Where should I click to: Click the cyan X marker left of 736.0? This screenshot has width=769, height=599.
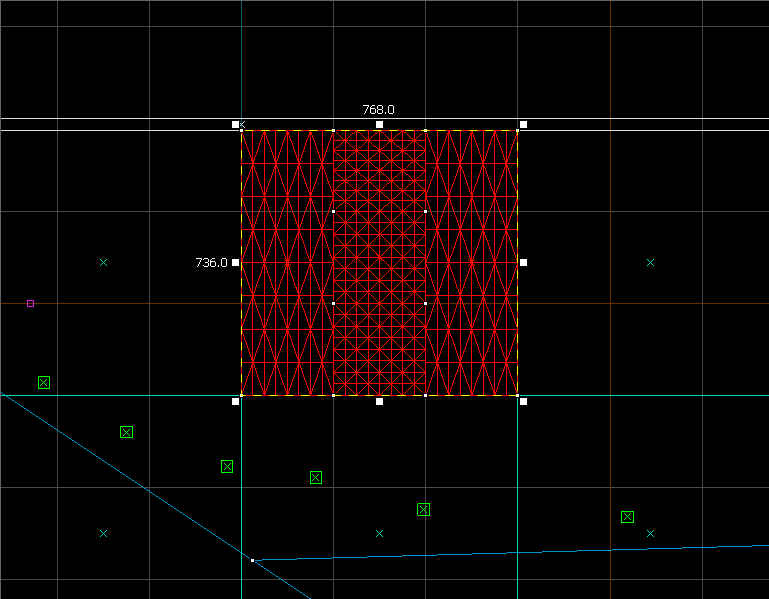(103, 262)
